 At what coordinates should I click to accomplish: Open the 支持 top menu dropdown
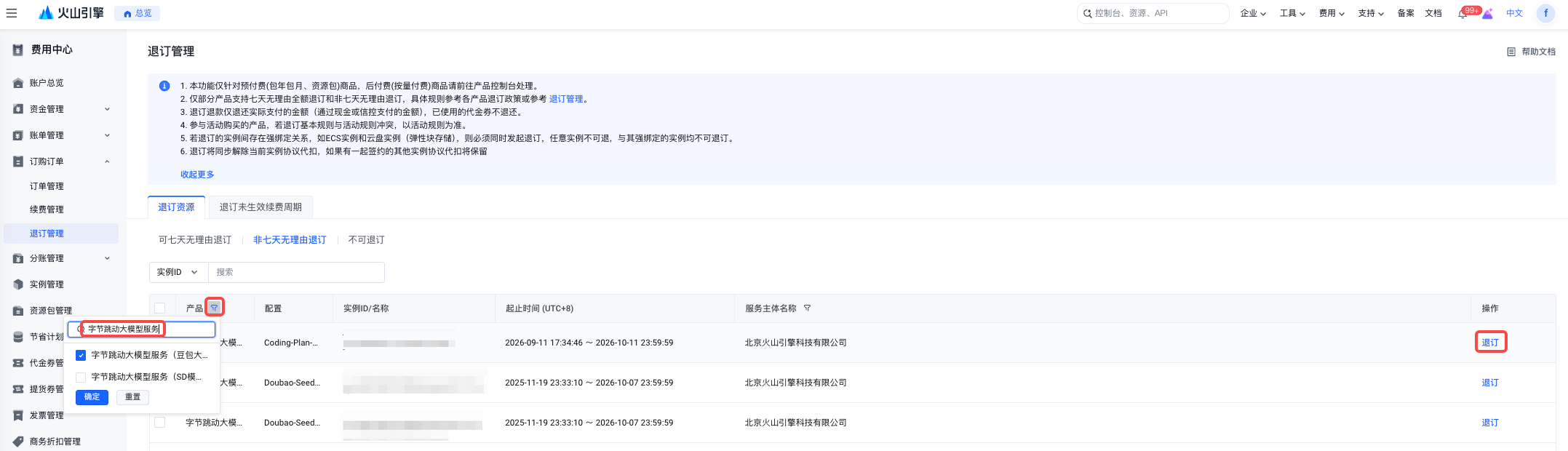coord(1371,13)
